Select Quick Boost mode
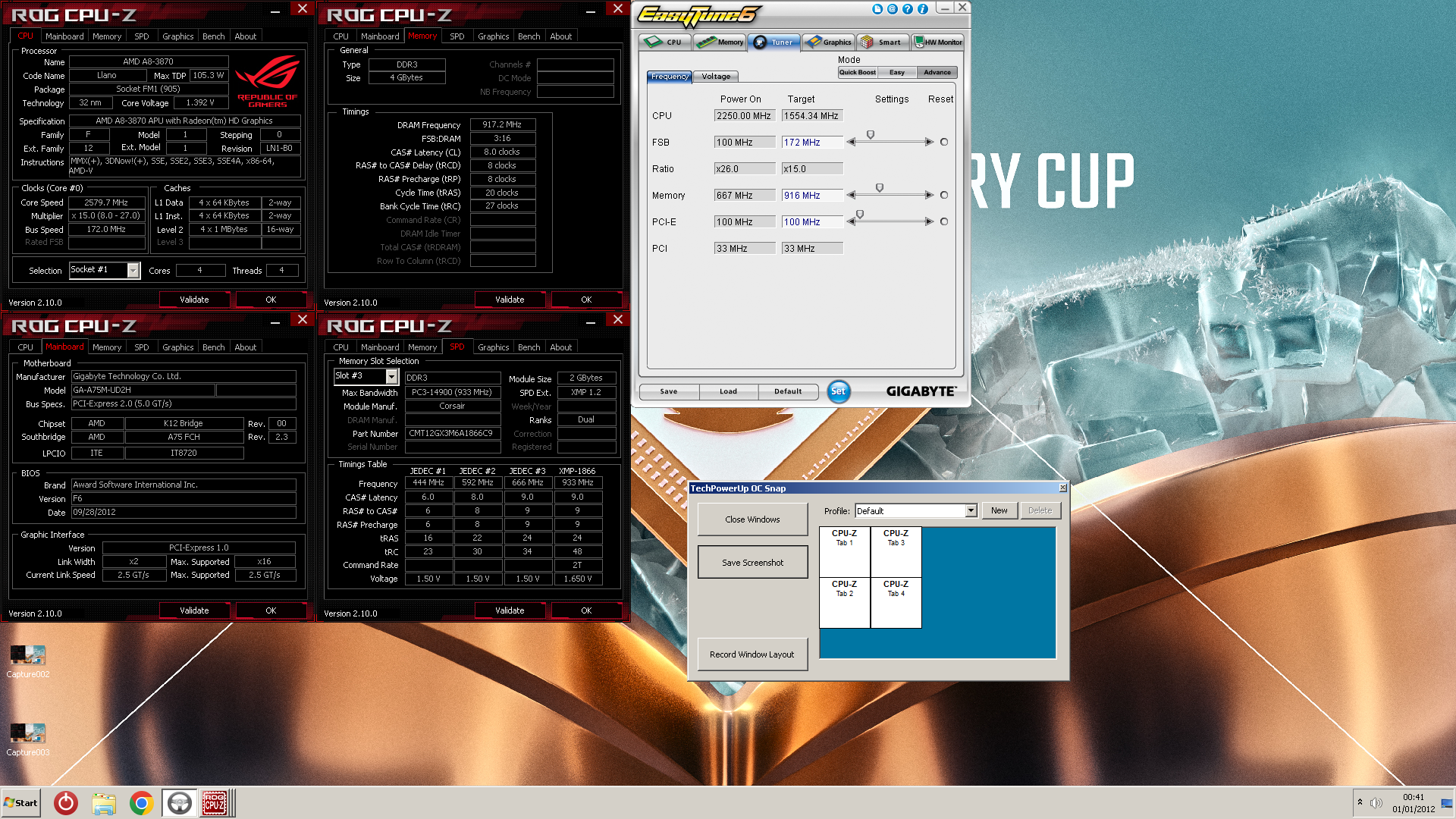Viewport: 1456px width, 819px height. click(x=858, y=73)
